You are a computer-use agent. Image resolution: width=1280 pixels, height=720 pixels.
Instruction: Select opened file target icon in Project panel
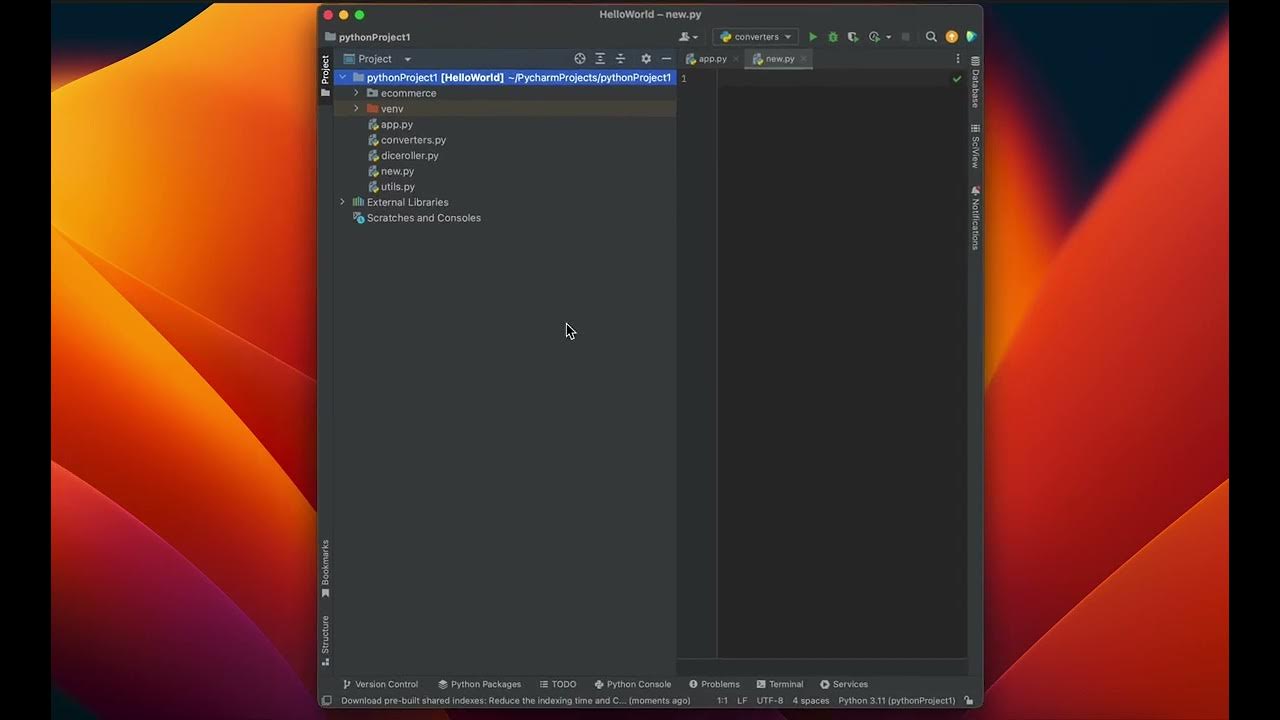point(580,59)
